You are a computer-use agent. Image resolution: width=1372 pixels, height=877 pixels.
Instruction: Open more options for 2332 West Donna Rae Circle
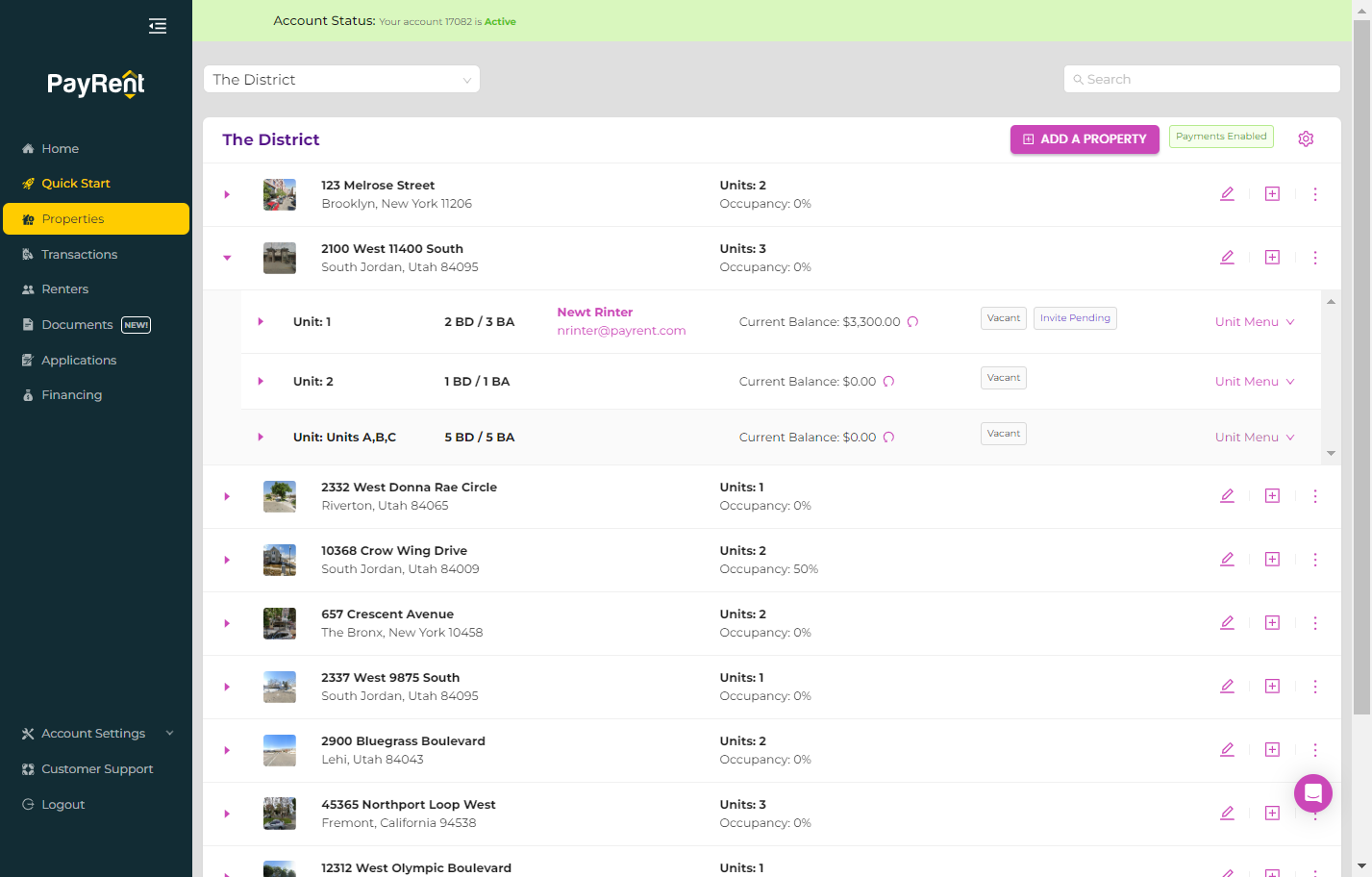click(x=1315, y=496)
